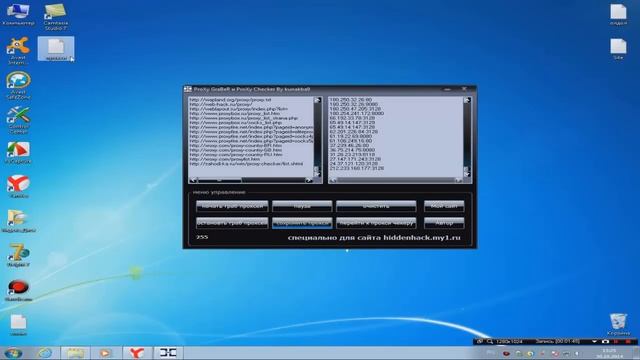Switch to the proxy grabber taskbar button
Screen dimensions: 640x360
coord(168,353)
